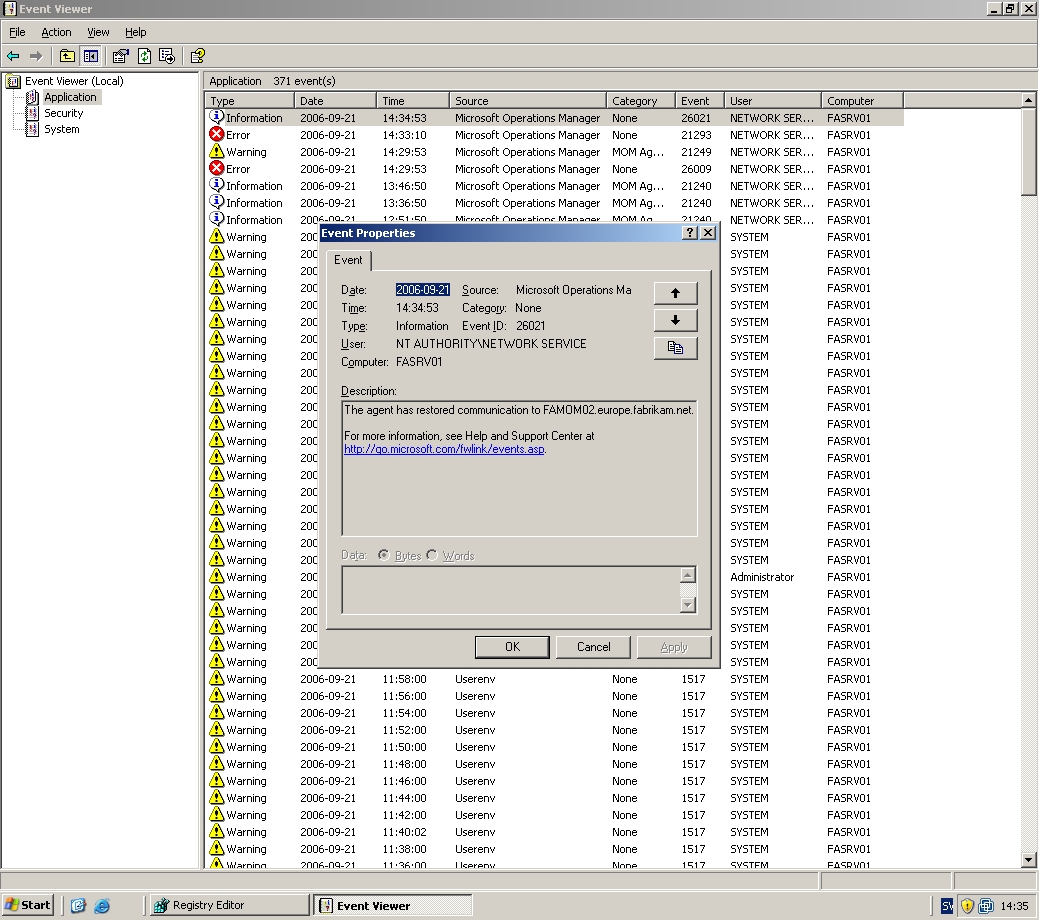Select the Words radio button
Screen dimensions: 1039x920
point(432,555)
